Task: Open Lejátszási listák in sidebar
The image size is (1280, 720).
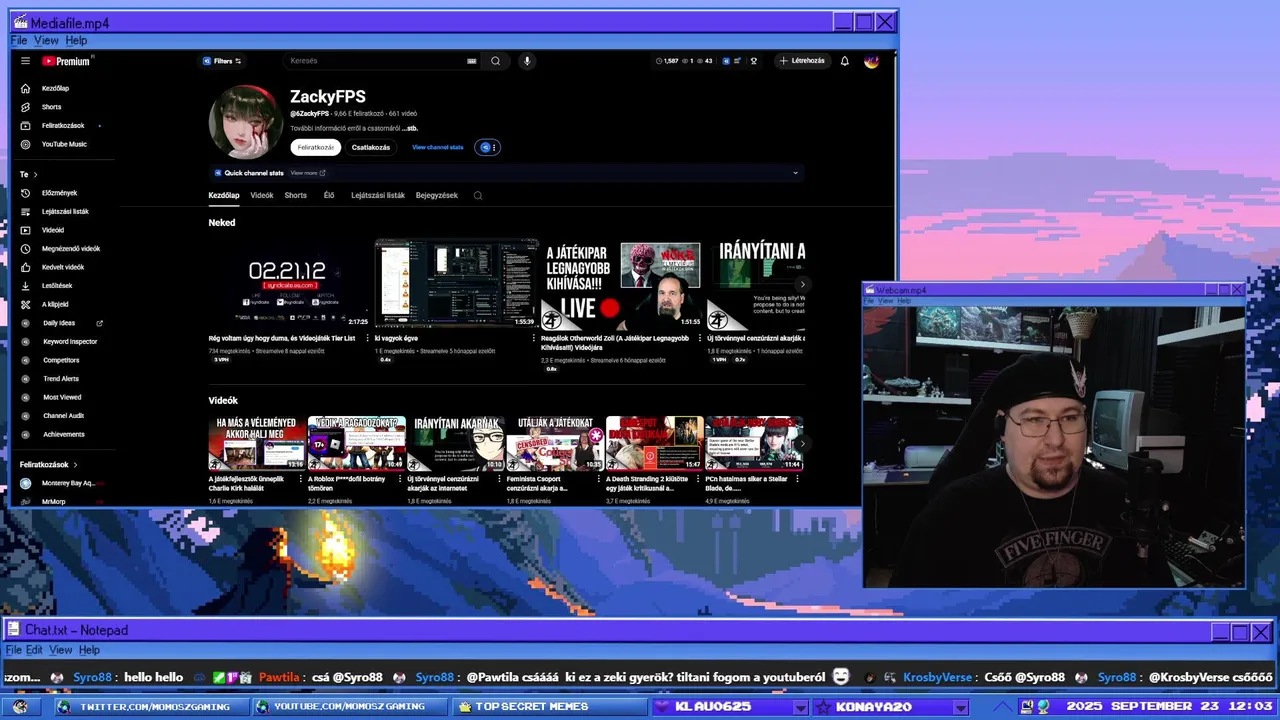Action: point(65,211)
